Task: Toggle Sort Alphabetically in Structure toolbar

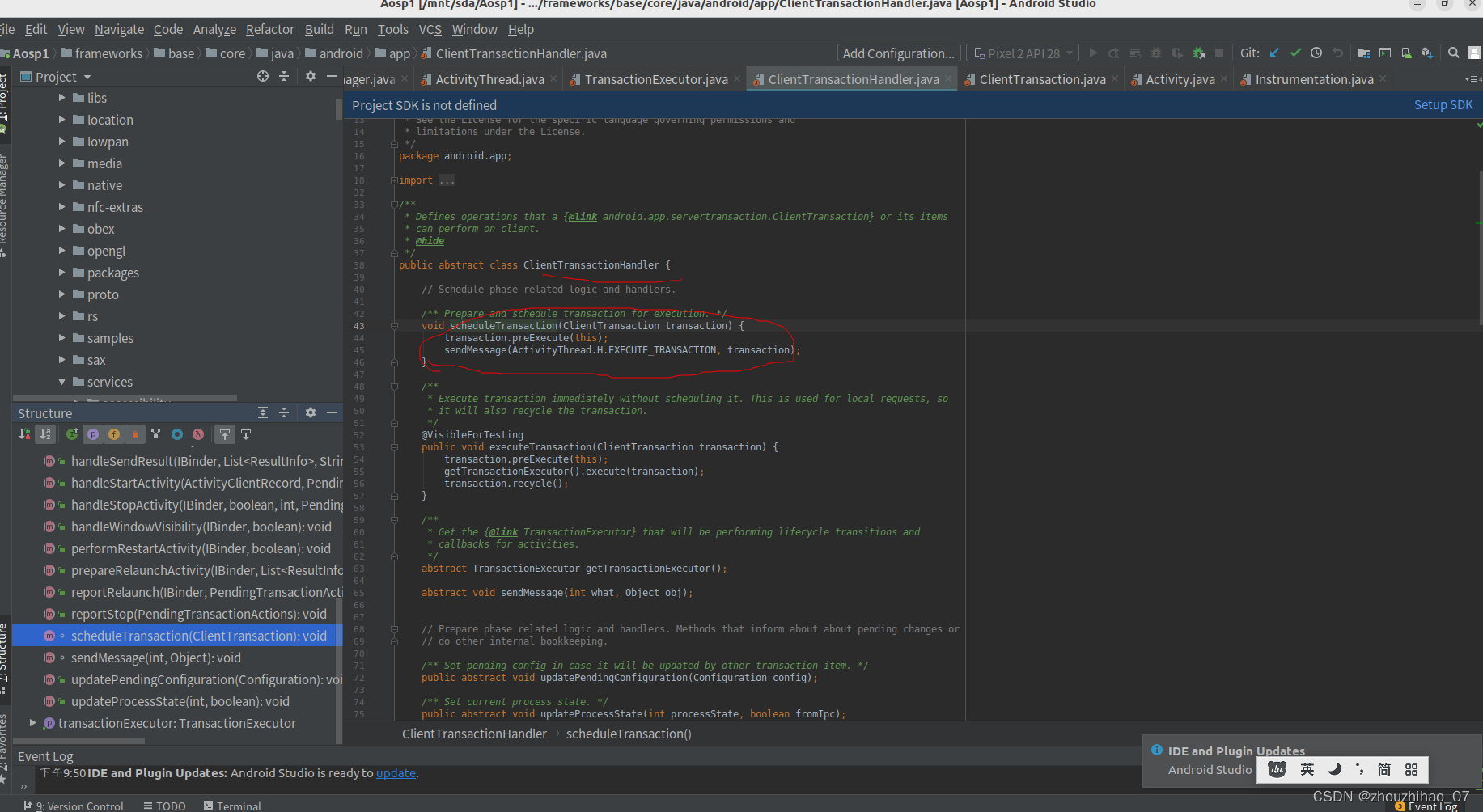Action: pyautogui.click(x=46, y=434)
